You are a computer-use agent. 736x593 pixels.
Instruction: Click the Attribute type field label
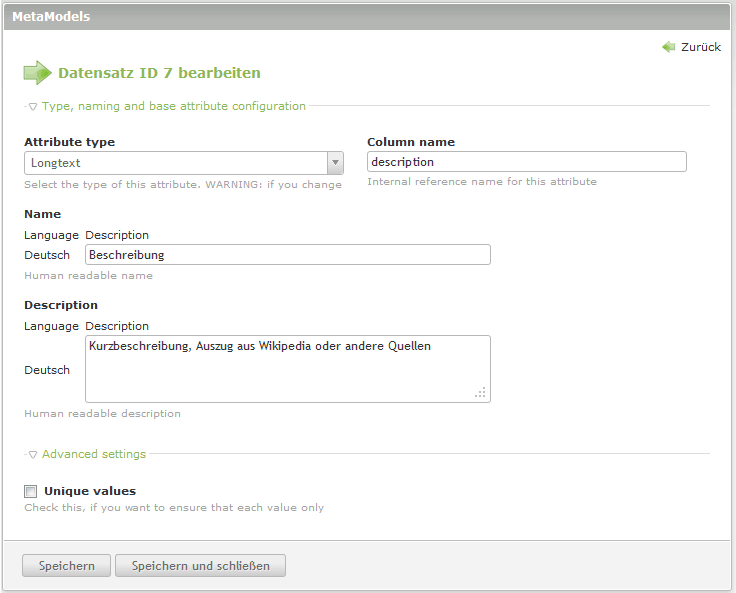(x=69, y=142)
